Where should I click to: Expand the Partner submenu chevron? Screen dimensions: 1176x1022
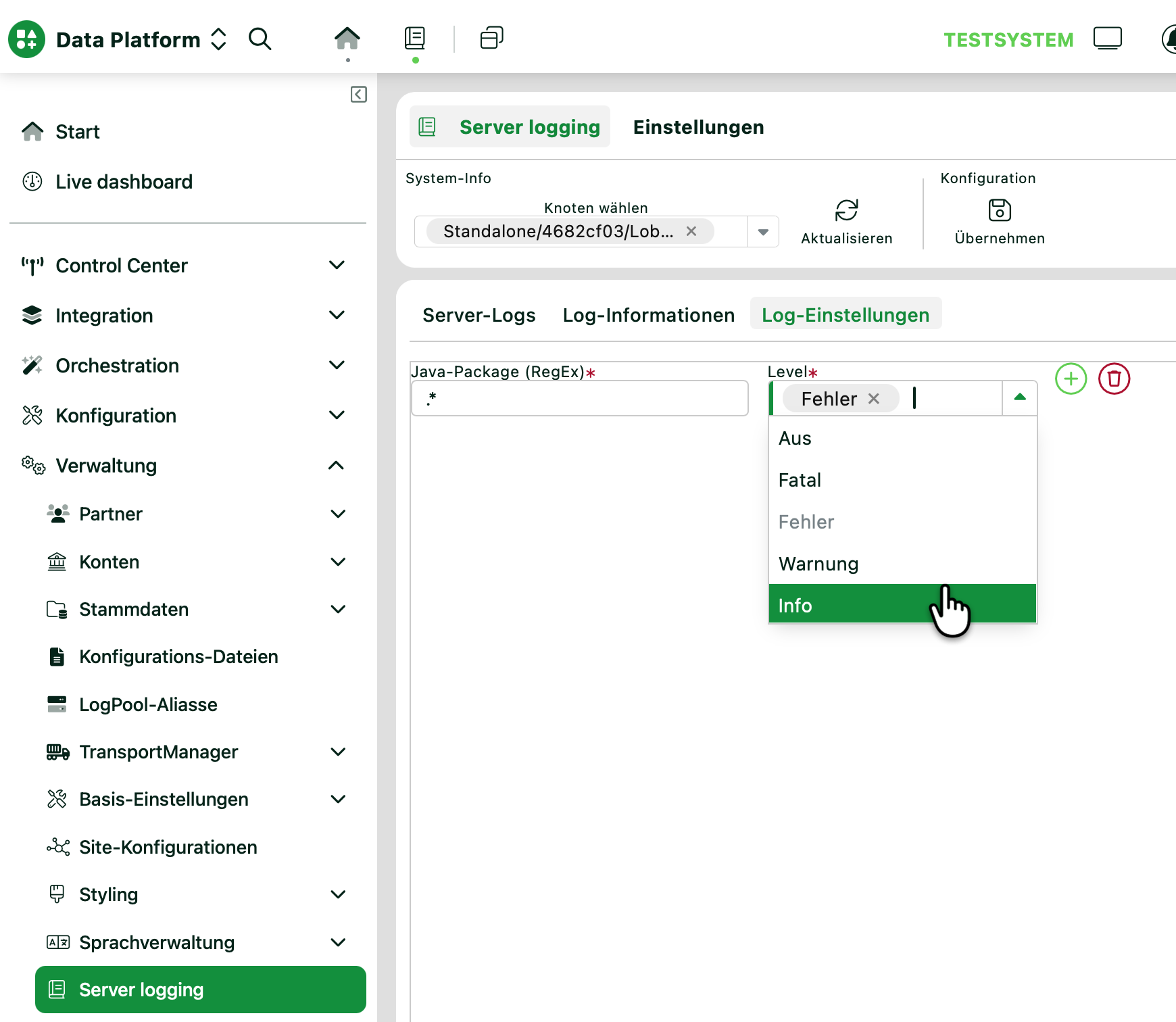coord(339,514)
